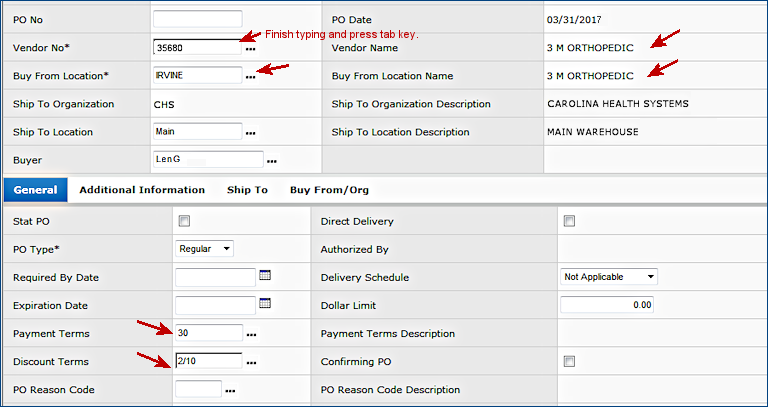
Task: Open calendar picker for Expiration Date
Action: coord(265,304)
